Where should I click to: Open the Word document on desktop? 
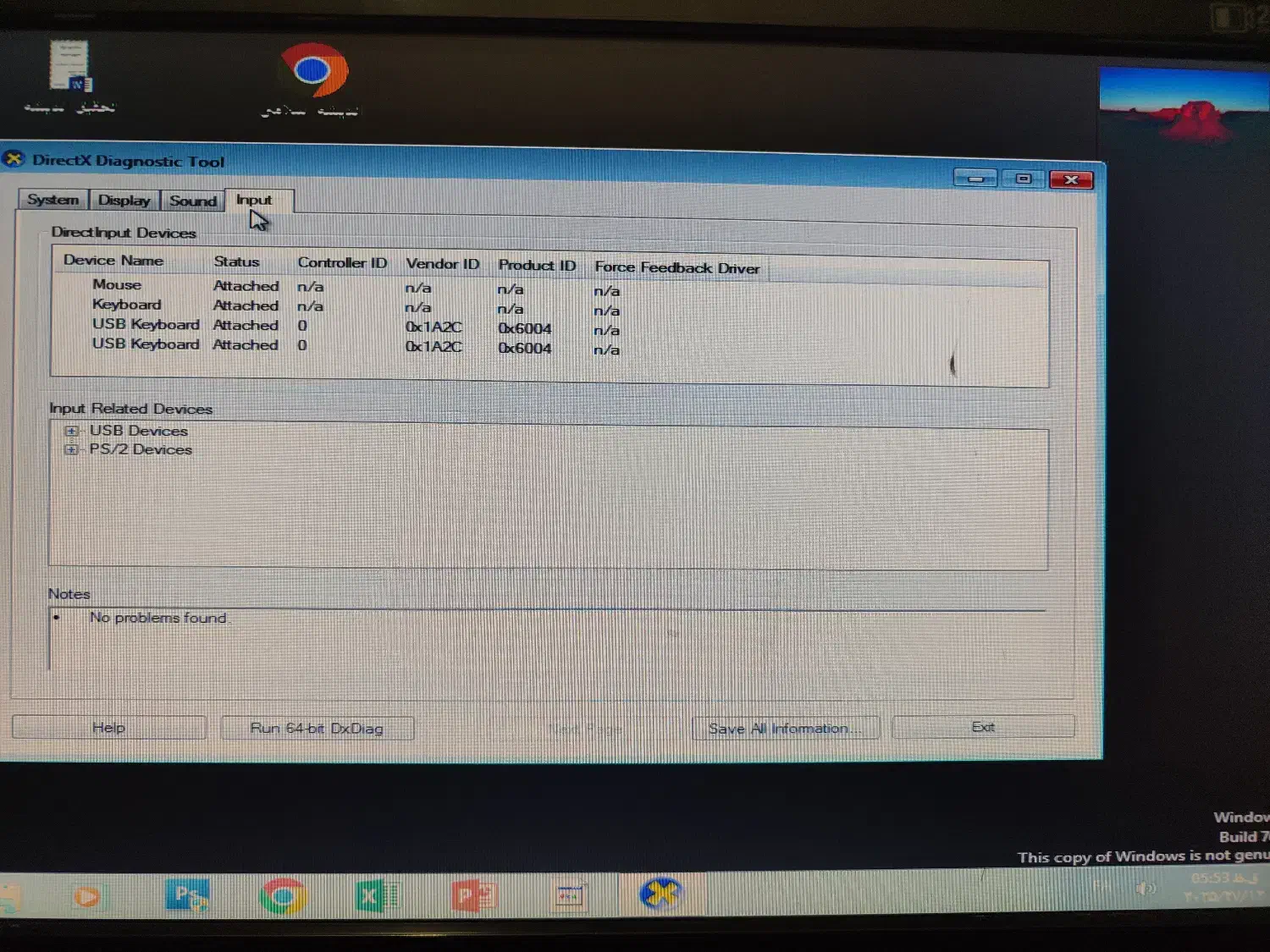click(x=70, y=68)
